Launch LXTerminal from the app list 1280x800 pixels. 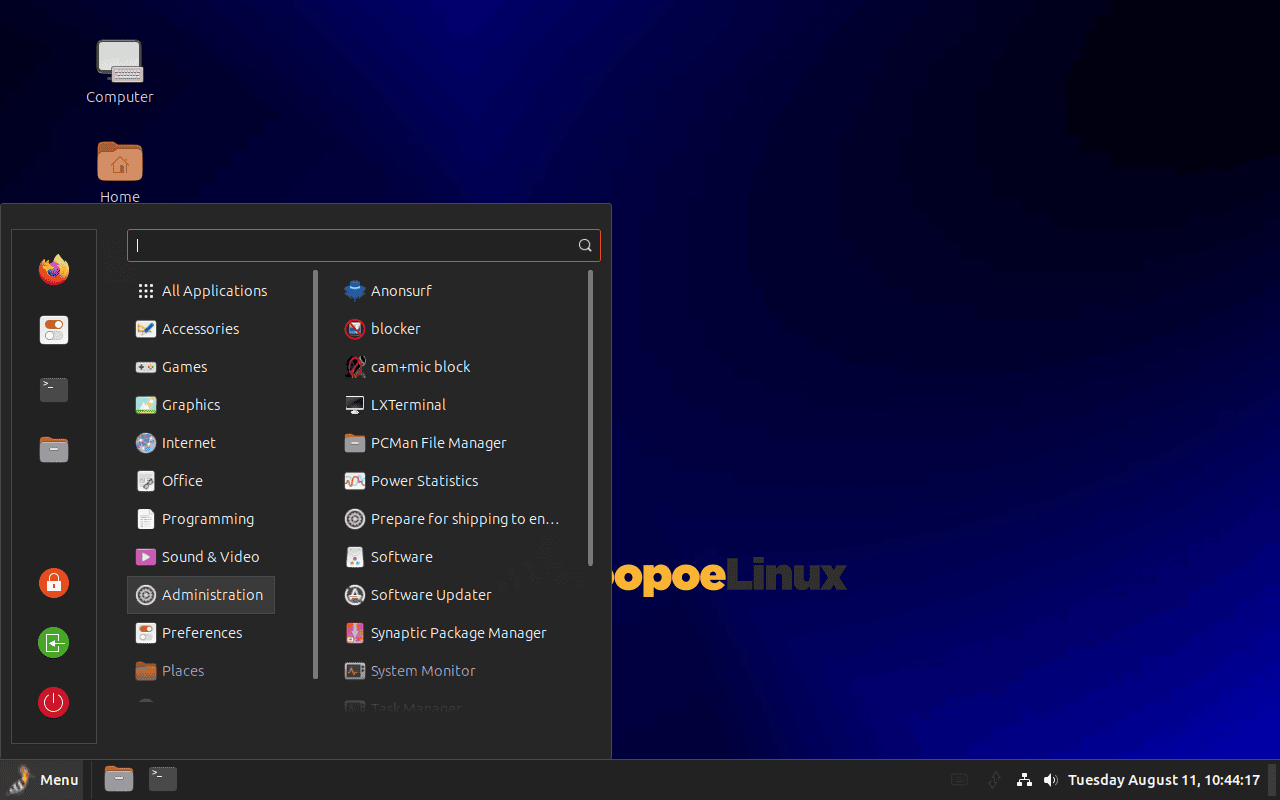452,405
